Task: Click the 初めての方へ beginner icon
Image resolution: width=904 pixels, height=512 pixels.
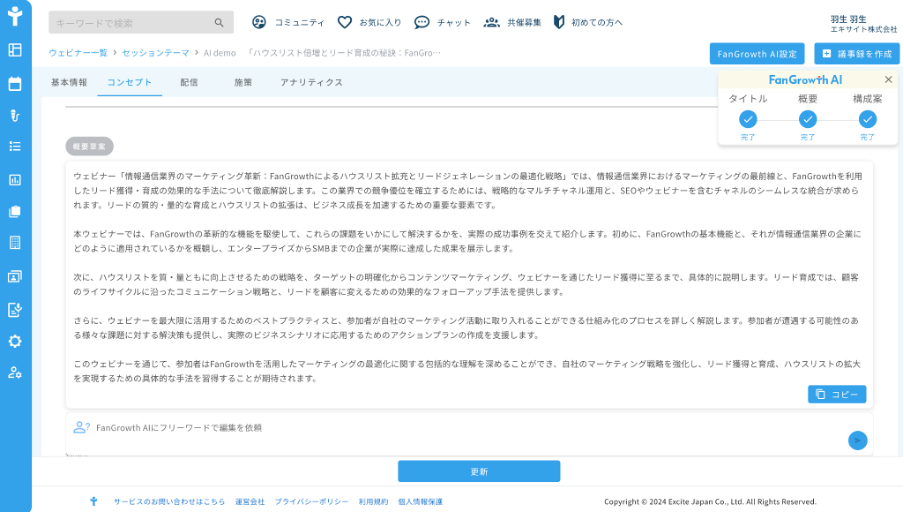Action: [559, 22]
